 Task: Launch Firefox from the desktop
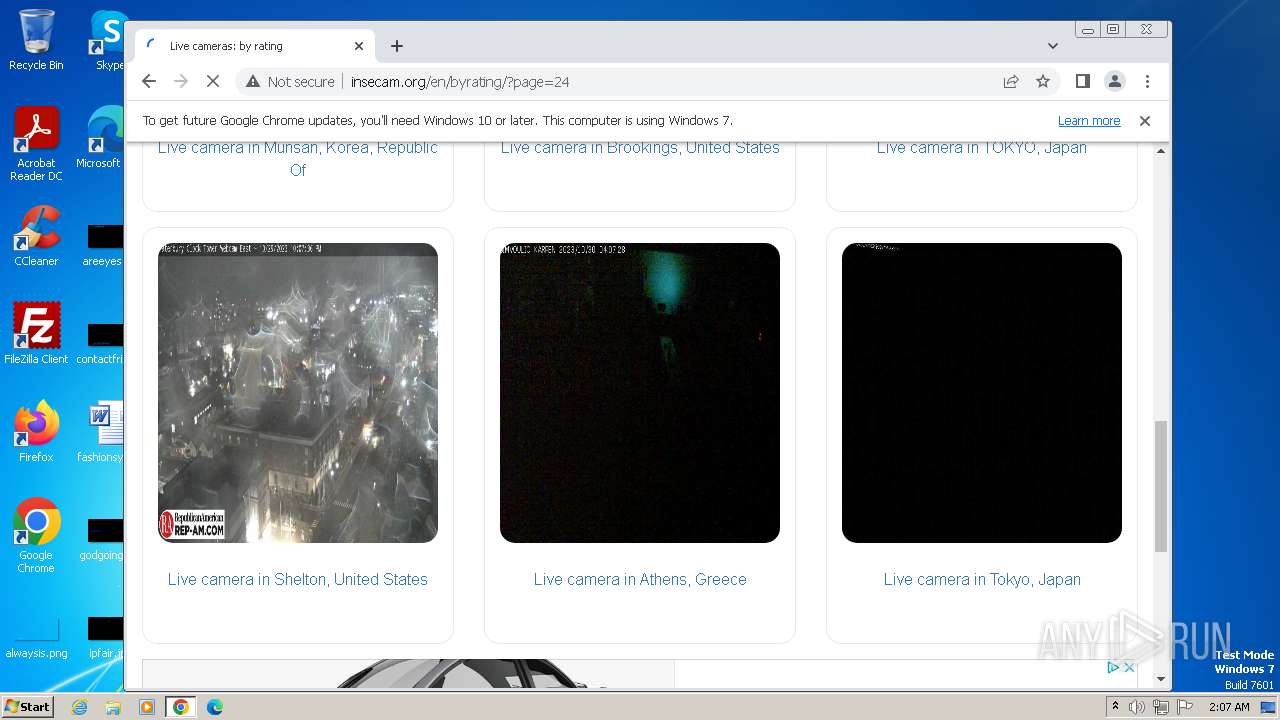[x=36, y=432]
